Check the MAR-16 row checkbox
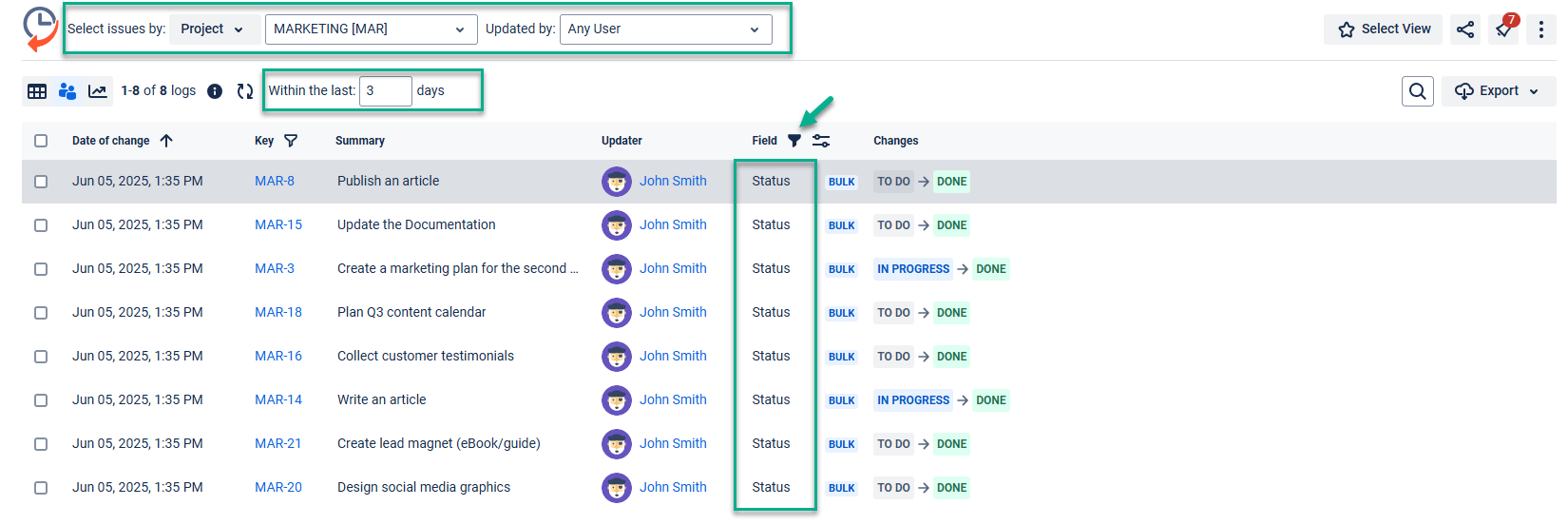1568x525 pixels. pyautogui.click(x=41, y=357)
